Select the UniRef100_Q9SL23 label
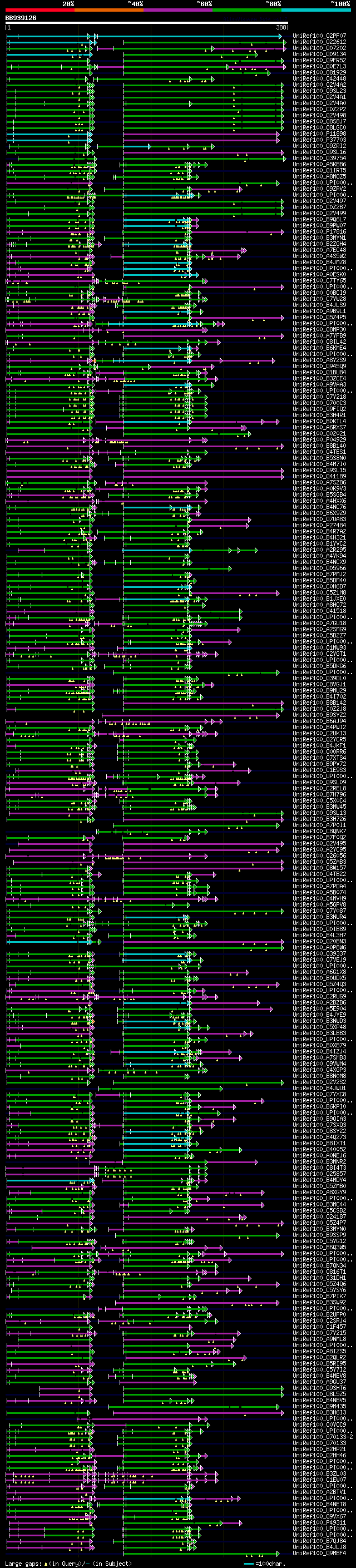This screenshot has width=356, height=1568. (x=319, y=91)
